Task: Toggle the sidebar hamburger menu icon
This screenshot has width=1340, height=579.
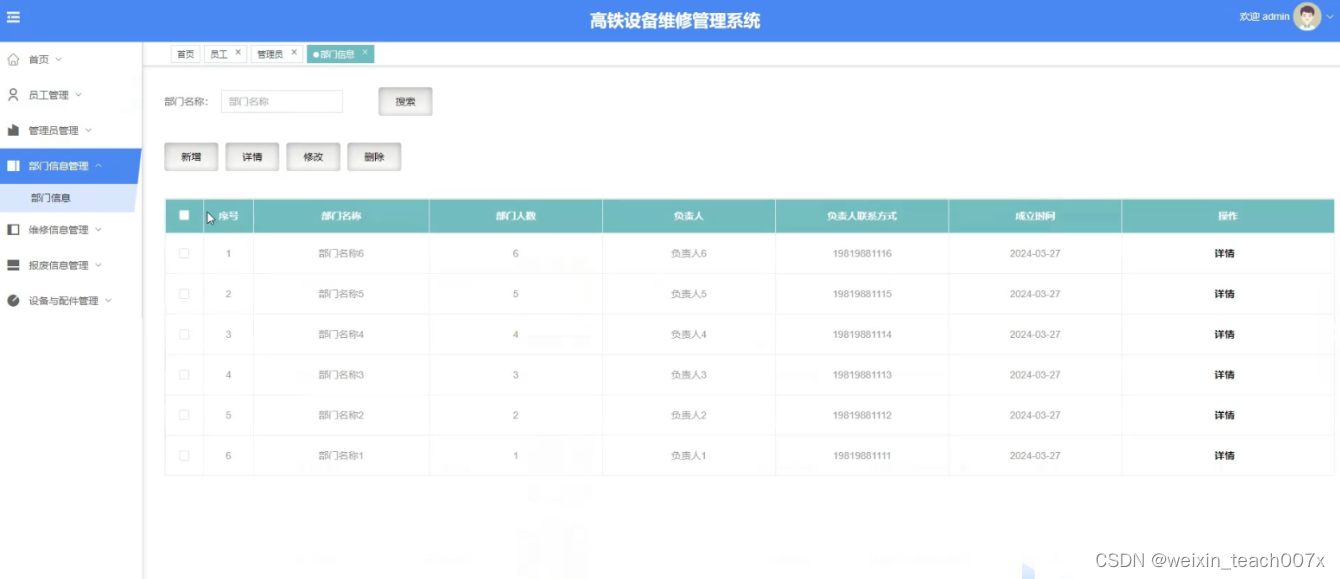Action: pos(14,17)
